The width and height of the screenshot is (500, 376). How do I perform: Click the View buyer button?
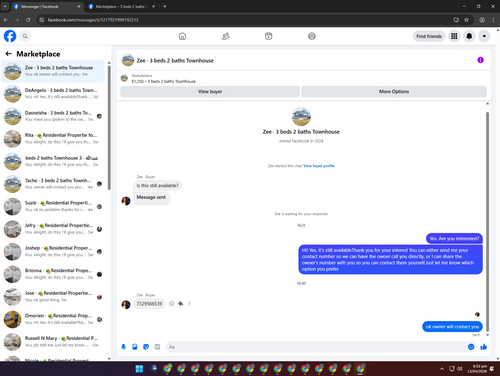(210, 91)
